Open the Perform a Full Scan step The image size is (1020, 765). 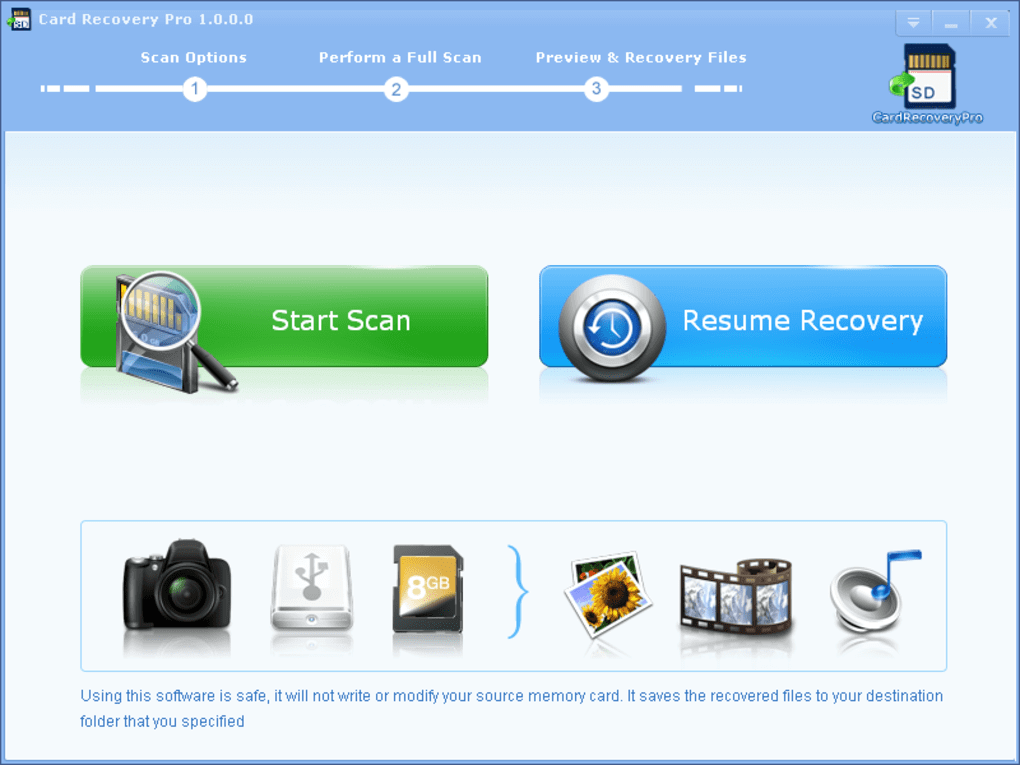point(400,57)
